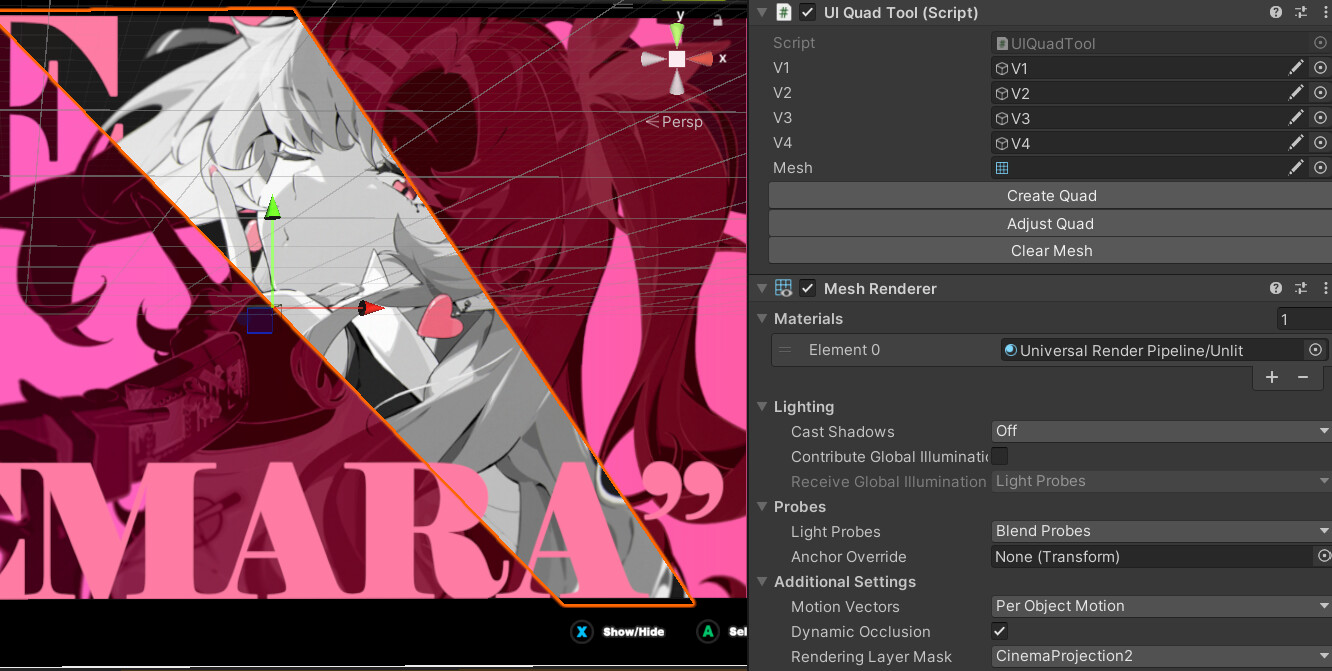Click the Element 0 label
1332x671 pixels.
tap(844, 350)
